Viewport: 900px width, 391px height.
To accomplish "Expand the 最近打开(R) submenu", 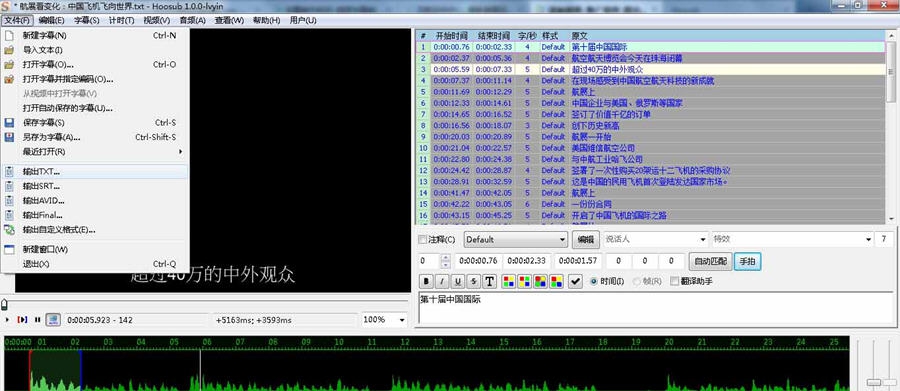I will click(x=95, y=152).
